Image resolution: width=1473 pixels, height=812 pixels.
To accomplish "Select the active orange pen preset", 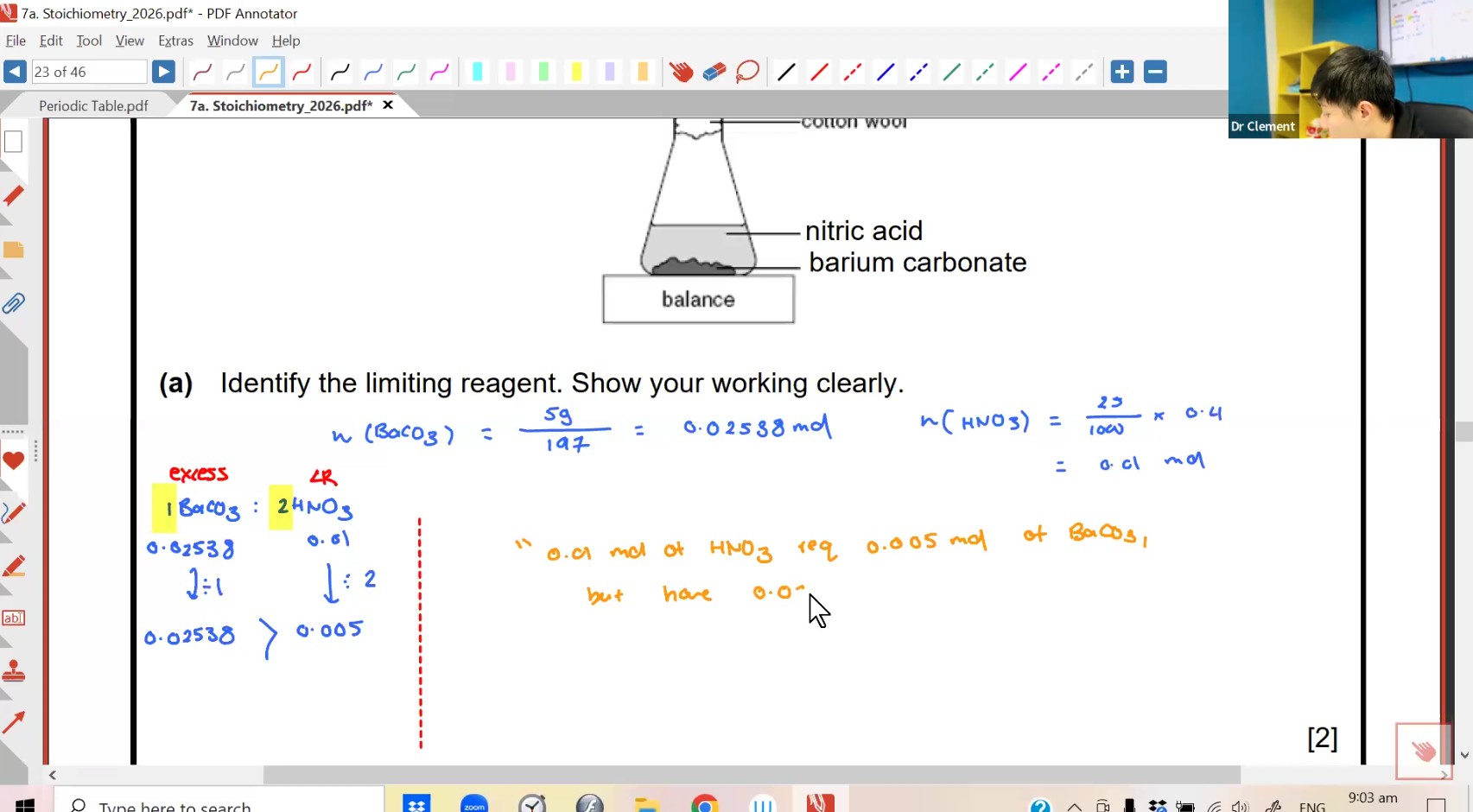I will pyautogui.click(x=269, y=72).
